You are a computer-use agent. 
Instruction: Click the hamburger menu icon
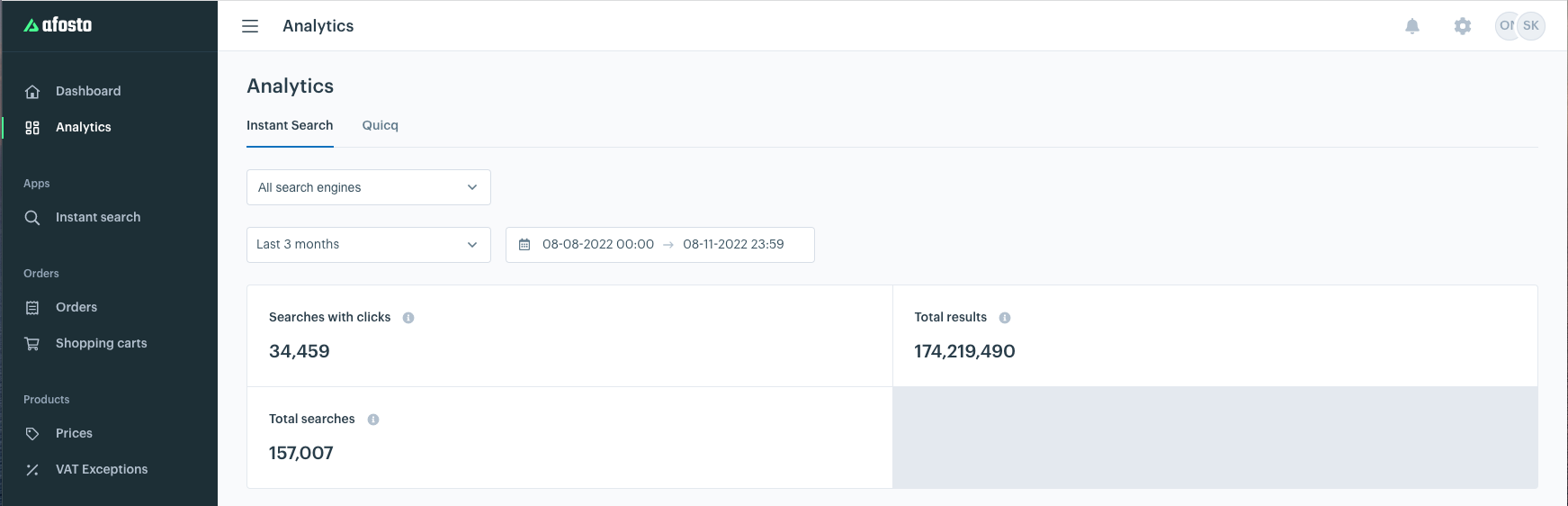tap(250, 26)
